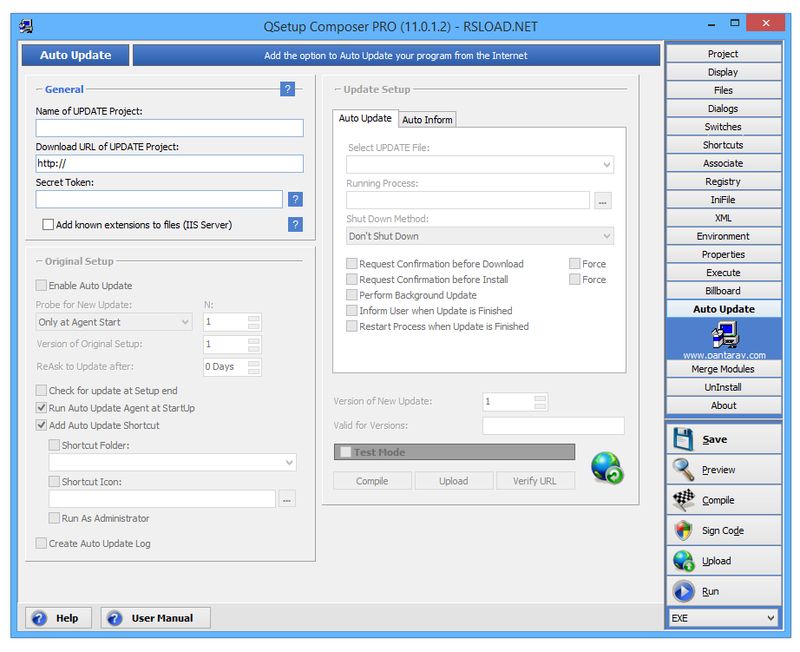Adjust the Version of Original Setup stepper

point(254,344)
